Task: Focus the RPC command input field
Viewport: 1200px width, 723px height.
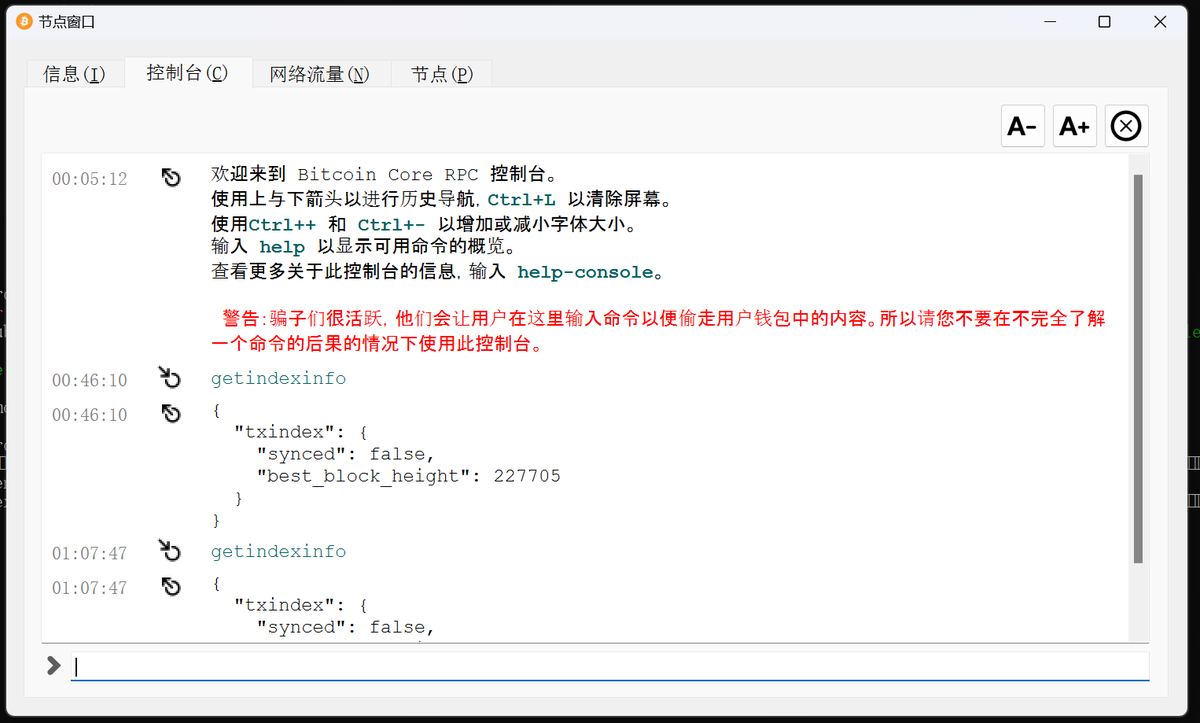Action: 610,667
